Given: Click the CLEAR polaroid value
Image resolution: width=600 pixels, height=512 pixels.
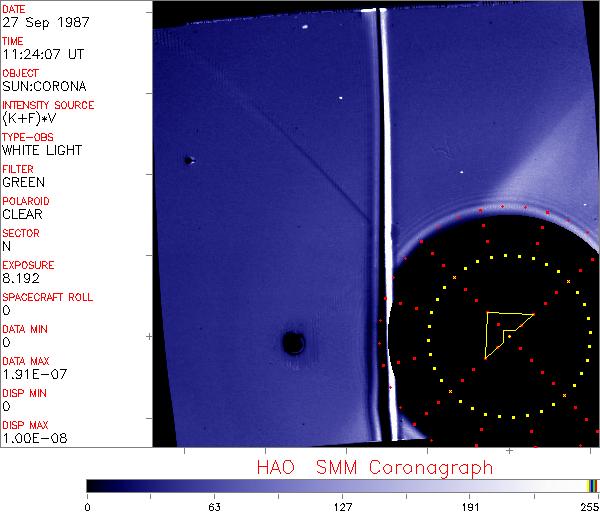Looking at the screenshot, I should pos(22,214).
